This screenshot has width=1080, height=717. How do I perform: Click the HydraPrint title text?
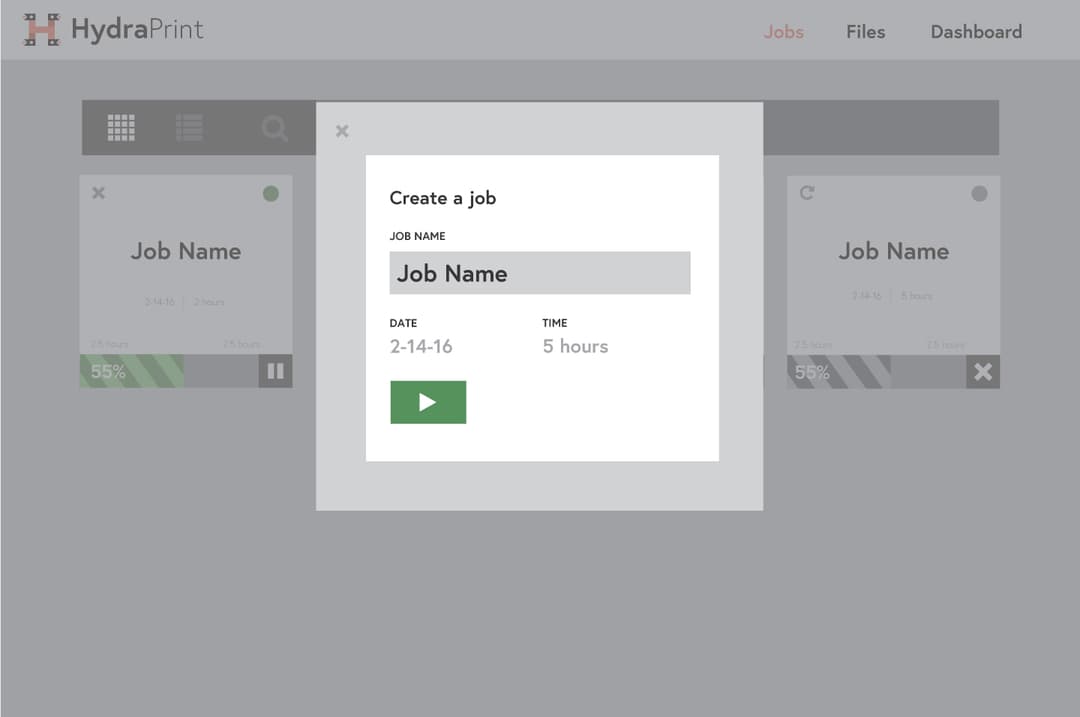point(137,30)
